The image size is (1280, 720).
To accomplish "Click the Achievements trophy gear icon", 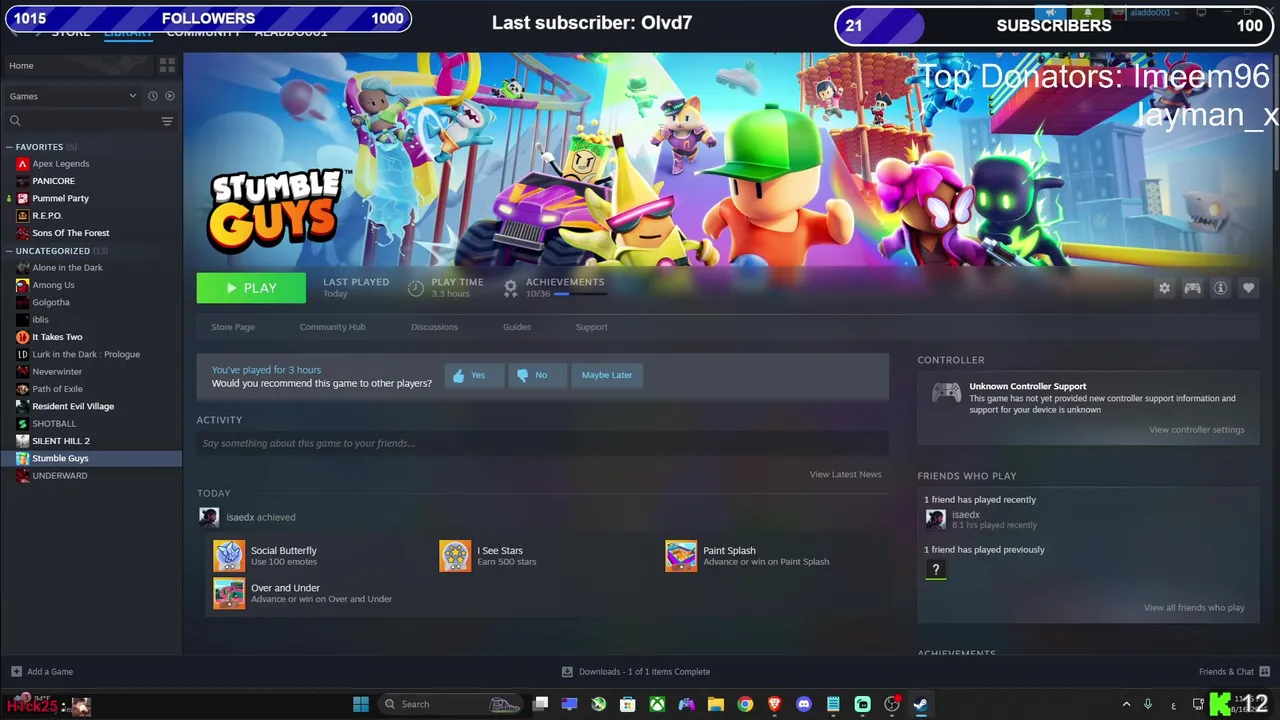I will [x=510, y=288].
